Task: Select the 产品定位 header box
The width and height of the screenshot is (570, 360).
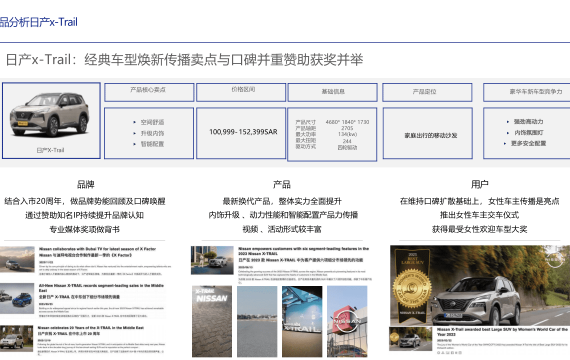Action: 427,92
